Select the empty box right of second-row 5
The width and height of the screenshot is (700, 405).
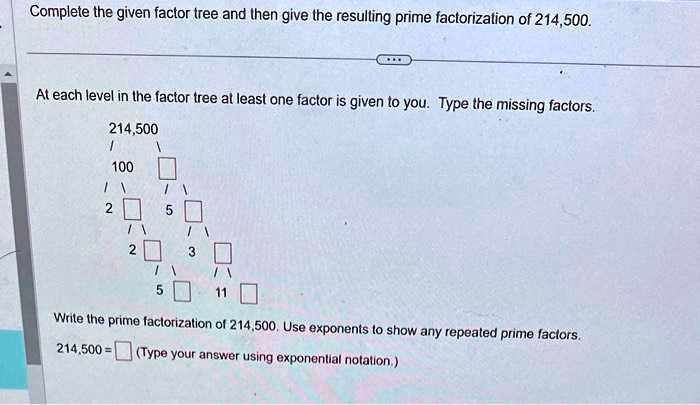click(x=193, y=211)
